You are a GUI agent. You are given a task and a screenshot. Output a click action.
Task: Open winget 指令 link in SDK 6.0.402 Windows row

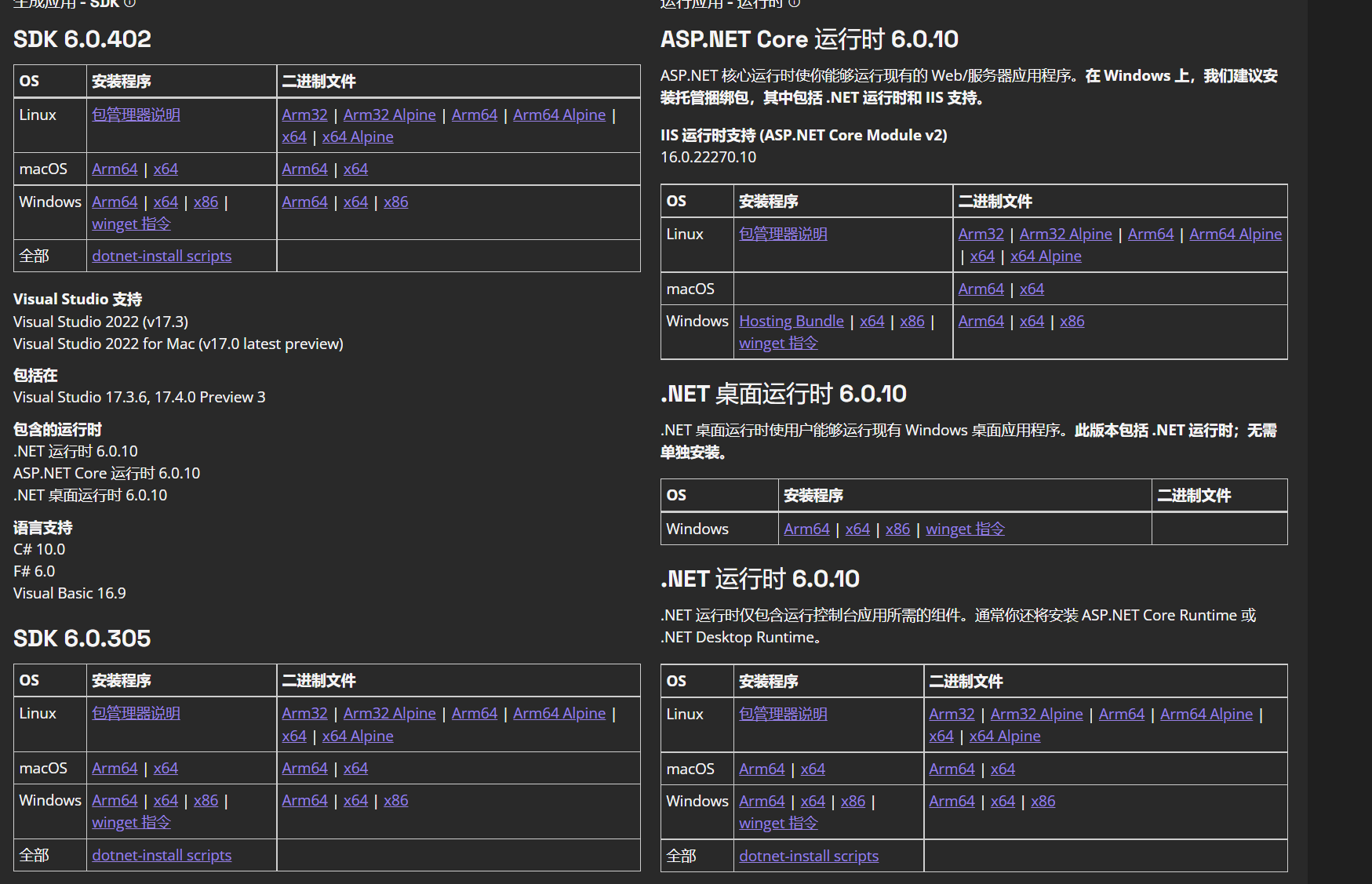pyautogui.click(x=131, y=224)
